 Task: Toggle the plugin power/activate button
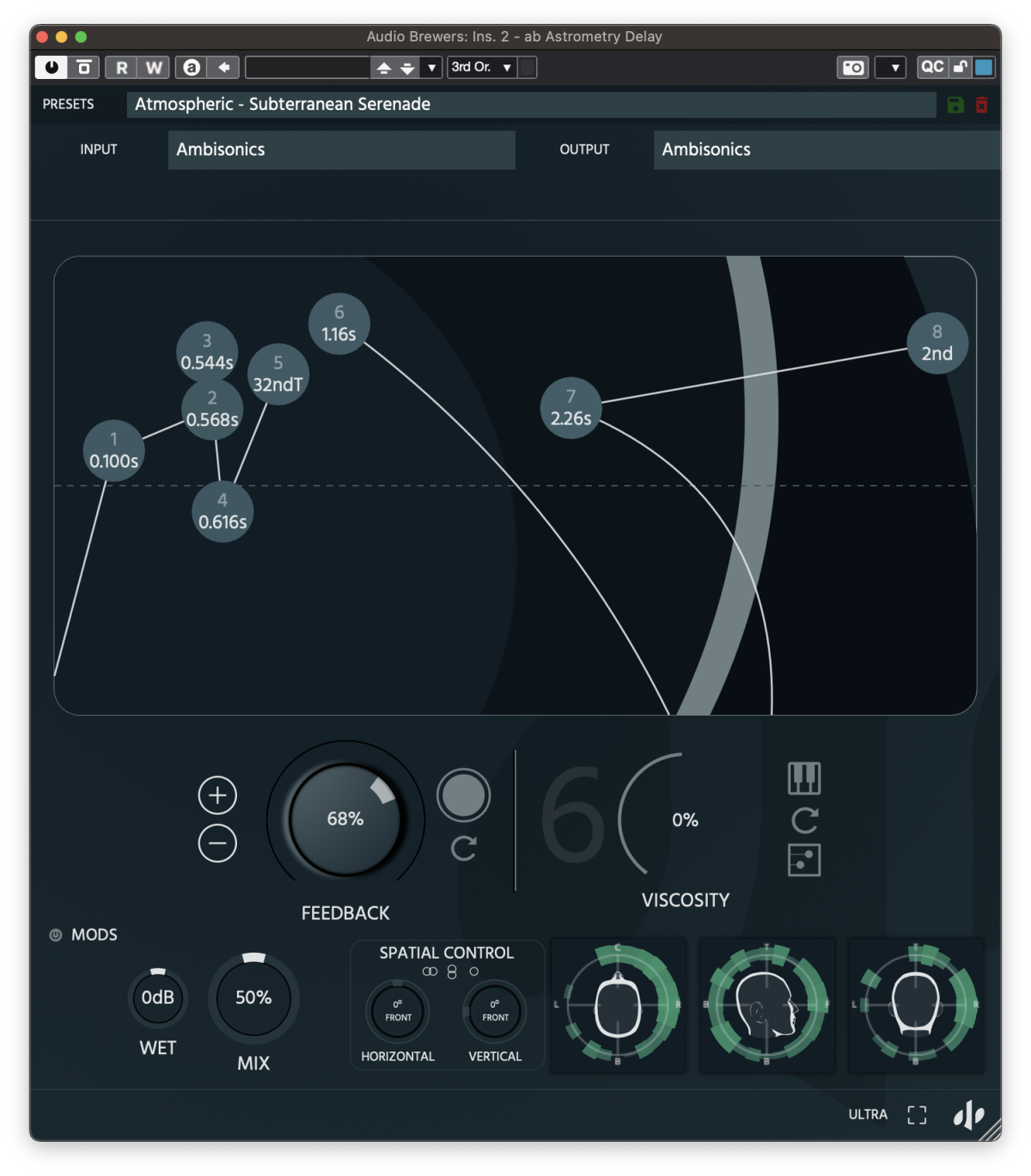(x=52, y=67)
